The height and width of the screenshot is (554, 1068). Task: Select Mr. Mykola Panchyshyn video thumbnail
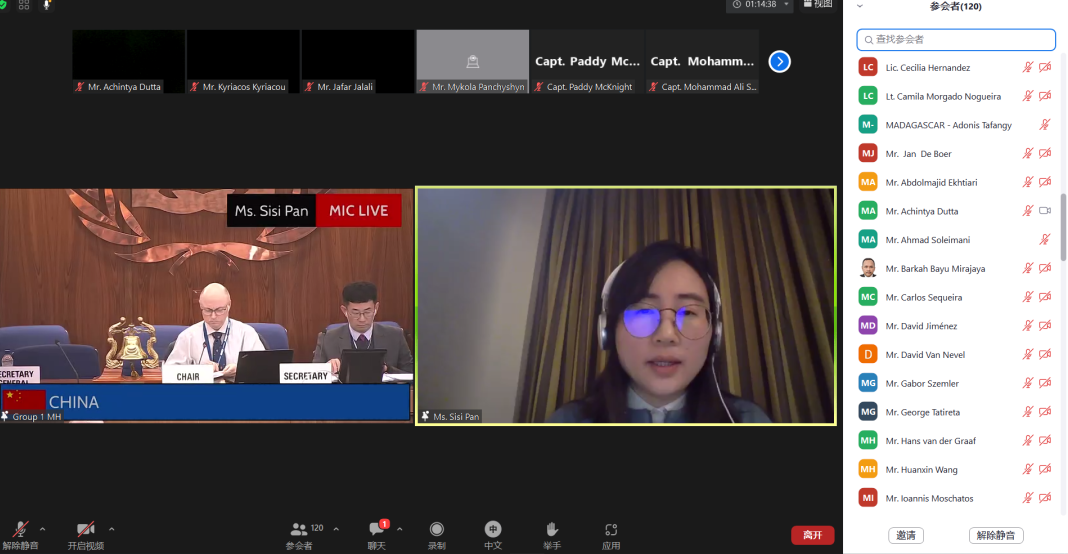click(x=472, y=62)
